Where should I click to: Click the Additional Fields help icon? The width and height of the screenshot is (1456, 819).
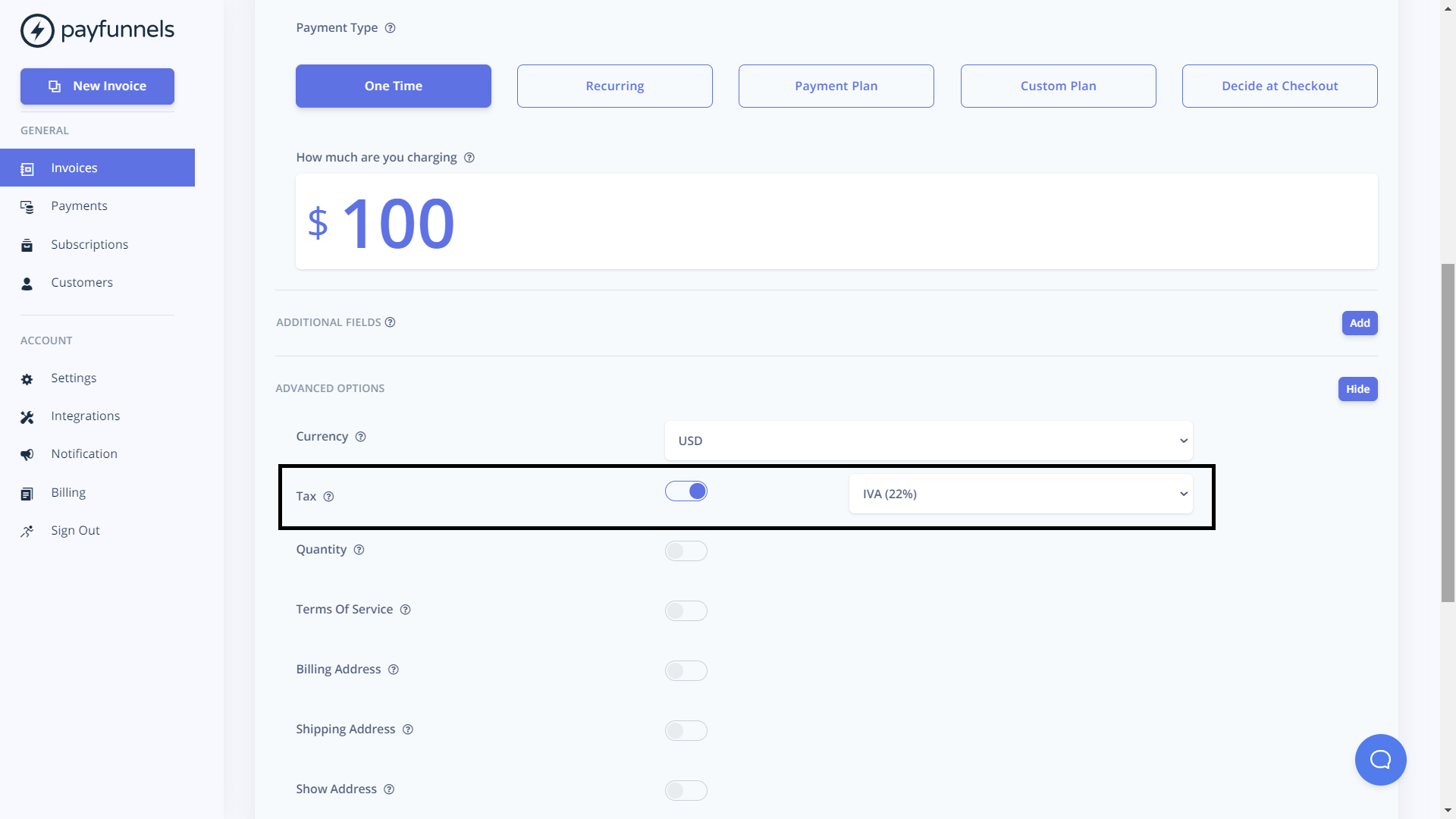pyautogui.click(x=390, y=322)
